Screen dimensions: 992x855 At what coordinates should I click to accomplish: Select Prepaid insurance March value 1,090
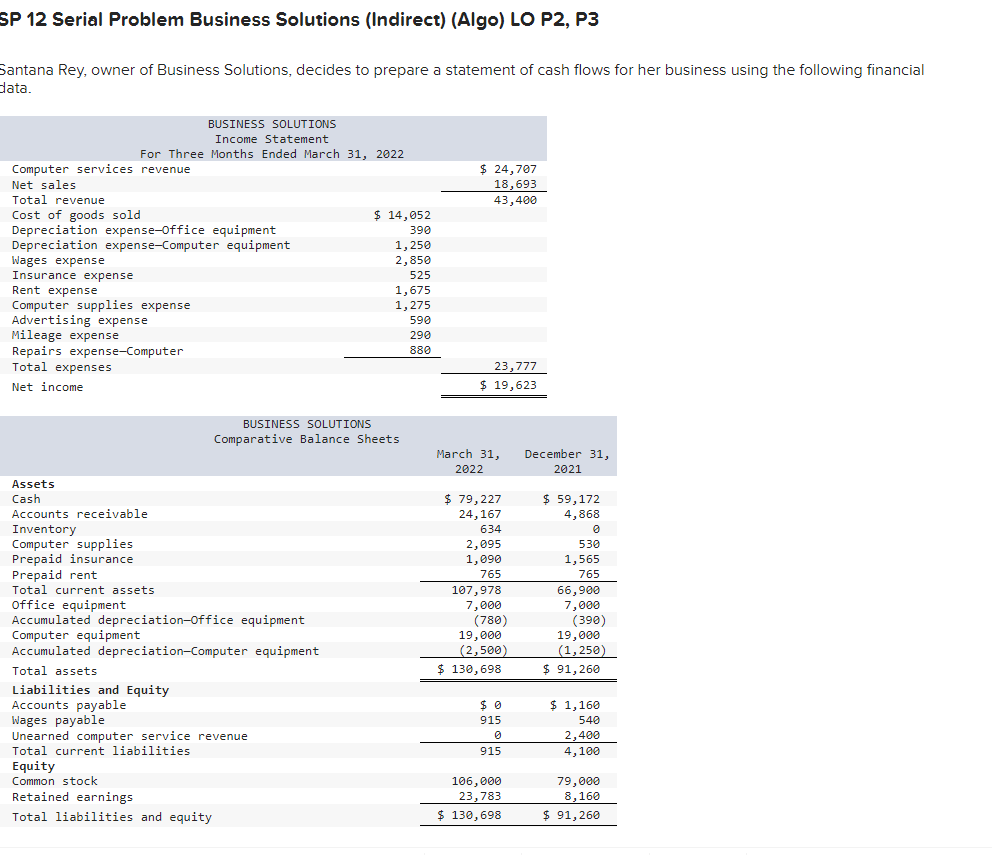[483, 559]
